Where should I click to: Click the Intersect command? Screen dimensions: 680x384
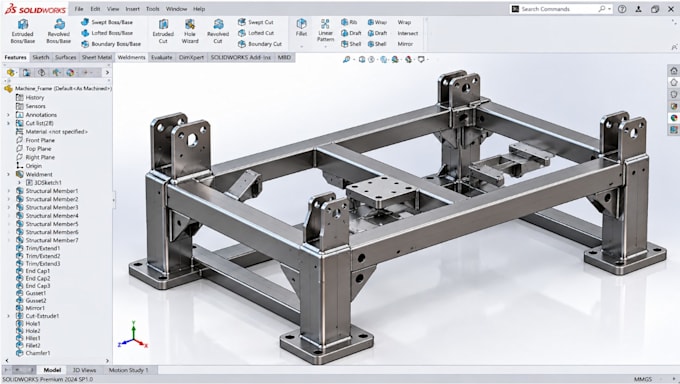click(408, 33)
